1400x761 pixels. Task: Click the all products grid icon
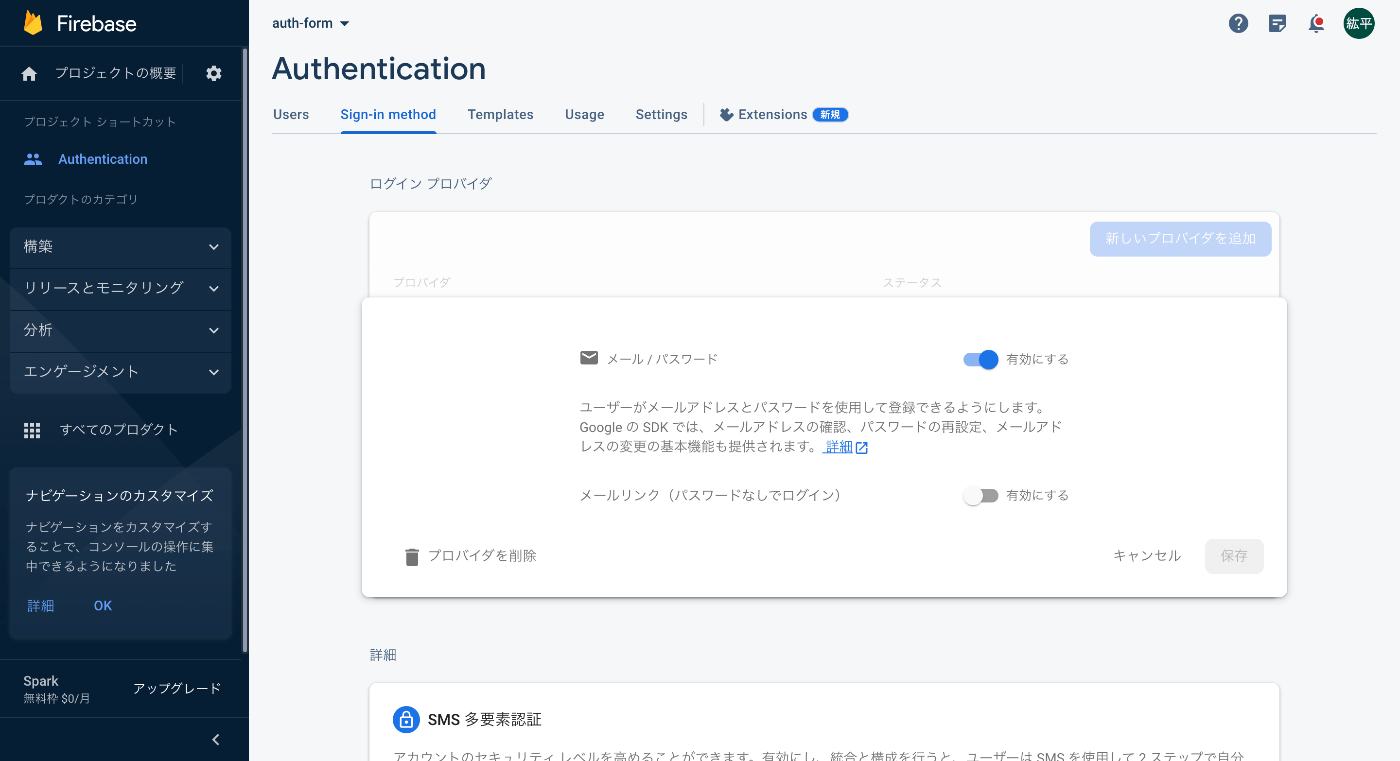coord(32,430)
